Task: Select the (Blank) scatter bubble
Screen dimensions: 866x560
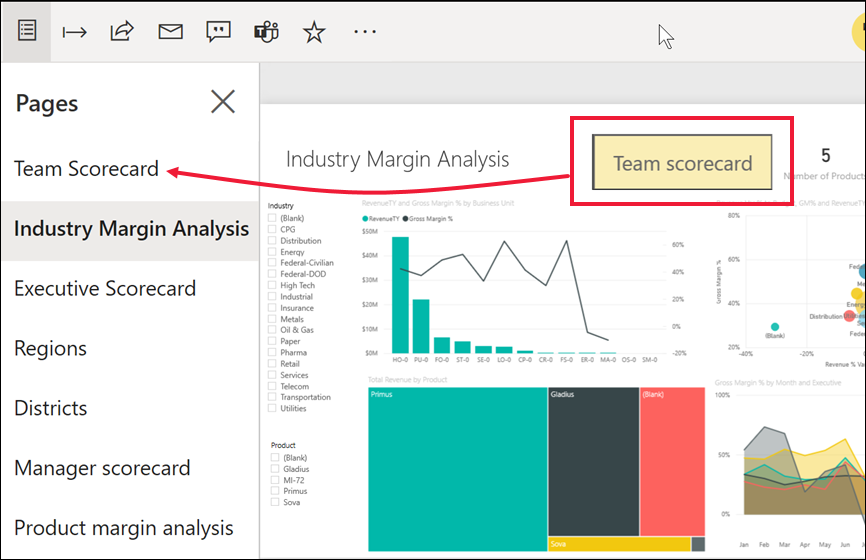Action: [775, 327]
